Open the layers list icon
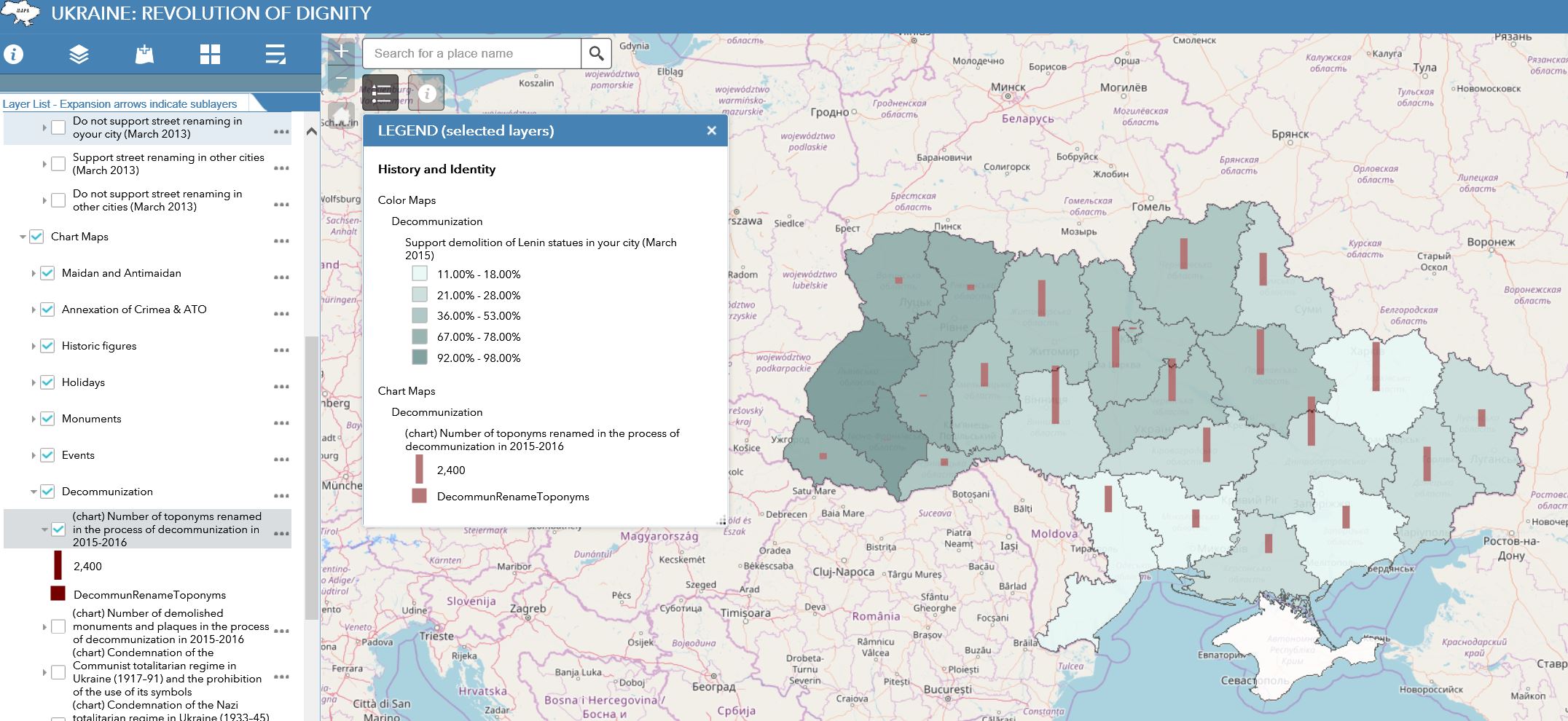The width and height of the screenshot is (1568, 721). (x=79, y=54)
